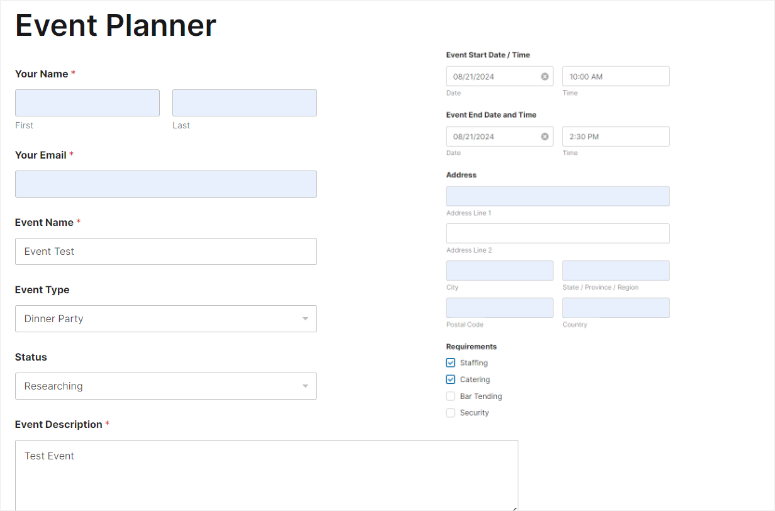Click the Your Email label

(41, 155)
